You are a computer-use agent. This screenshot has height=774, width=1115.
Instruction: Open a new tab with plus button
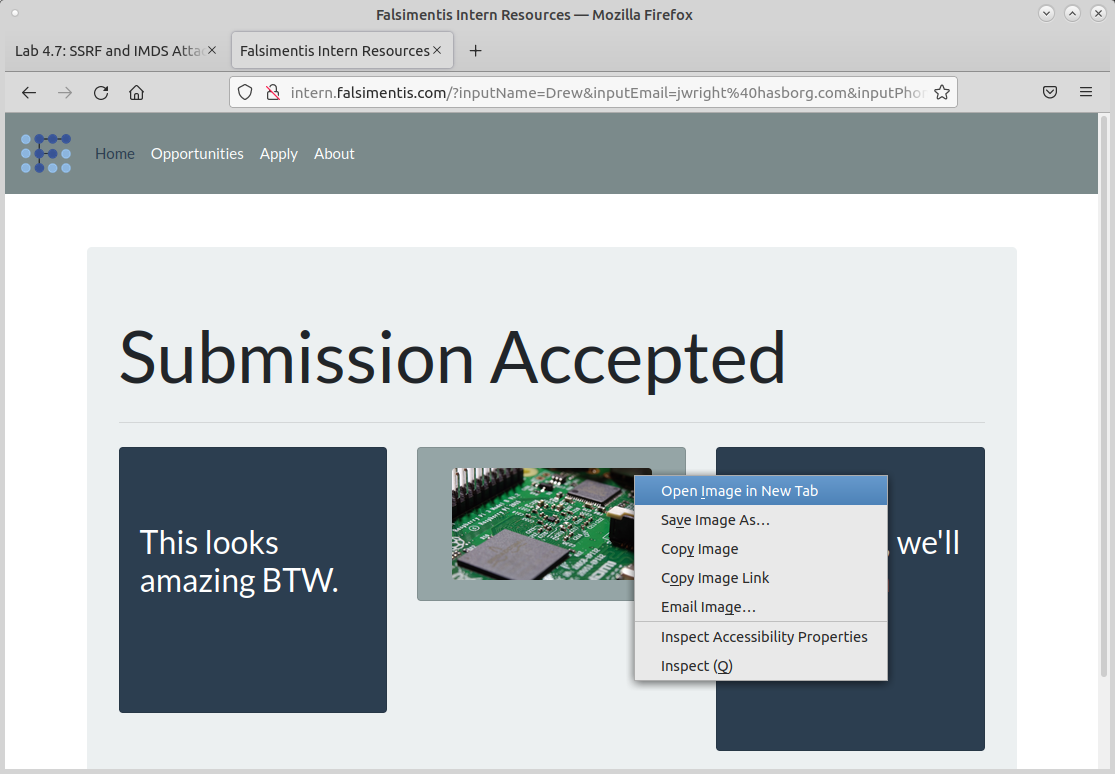coord(476,51)
